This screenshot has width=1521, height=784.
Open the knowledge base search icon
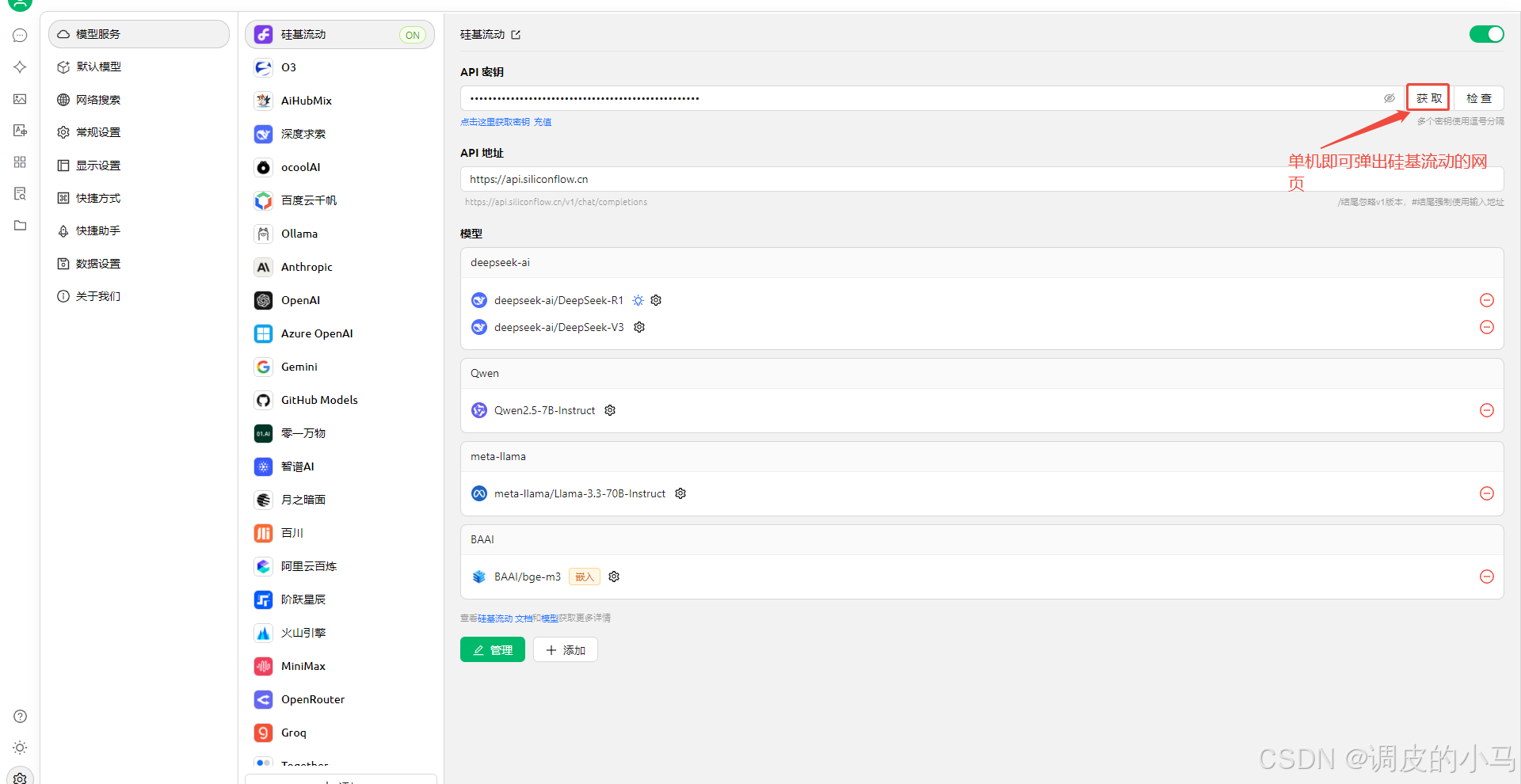pyautogui.click(x=20, y=194)
